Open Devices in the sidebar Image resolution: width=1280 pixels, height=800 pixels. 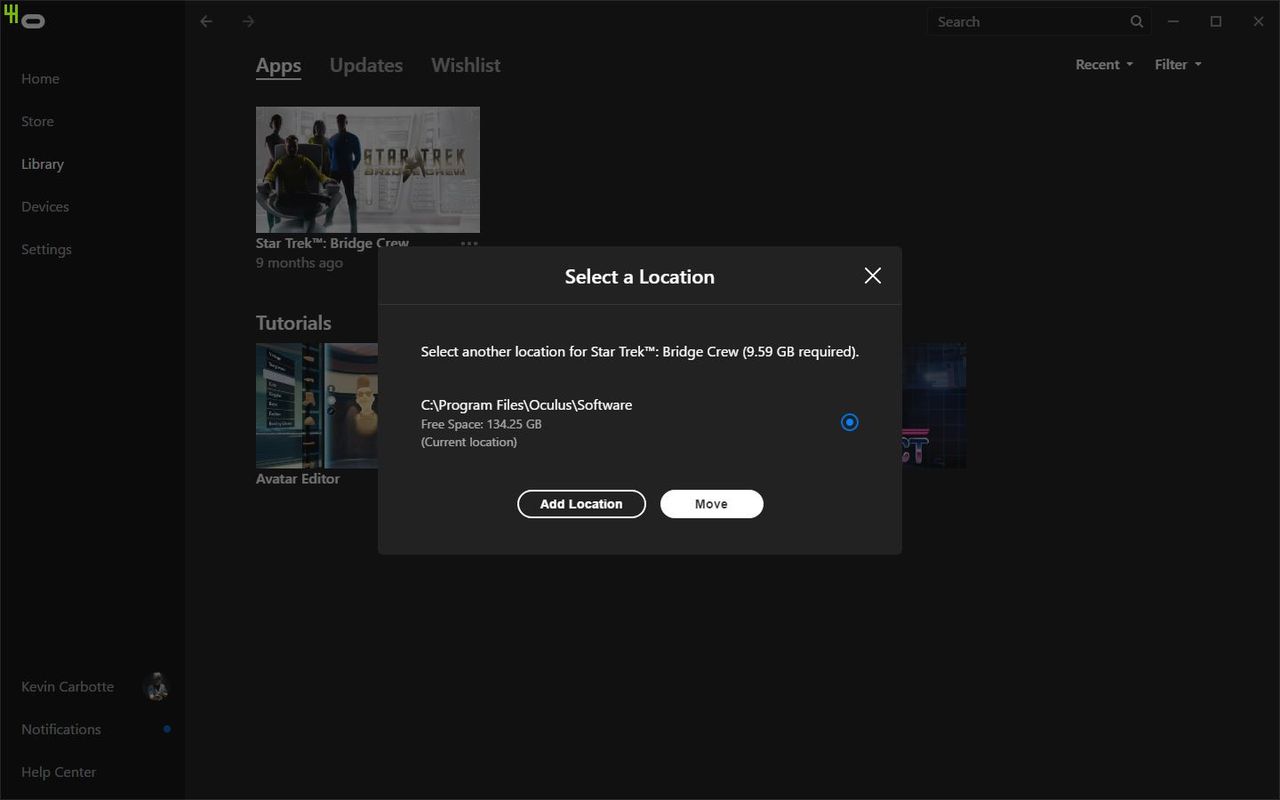45,206
